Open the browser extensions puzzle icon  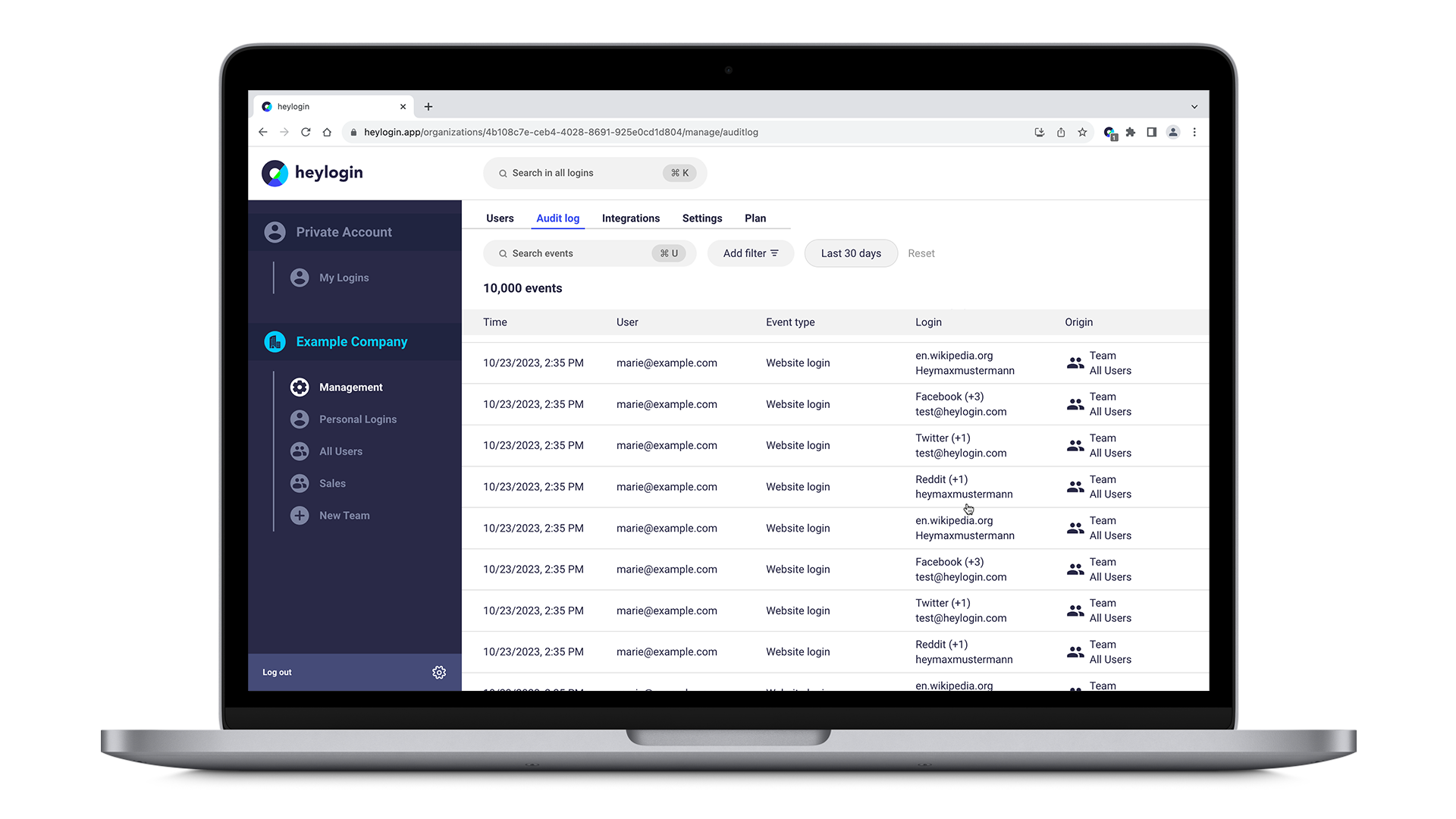click(1131, 132)
